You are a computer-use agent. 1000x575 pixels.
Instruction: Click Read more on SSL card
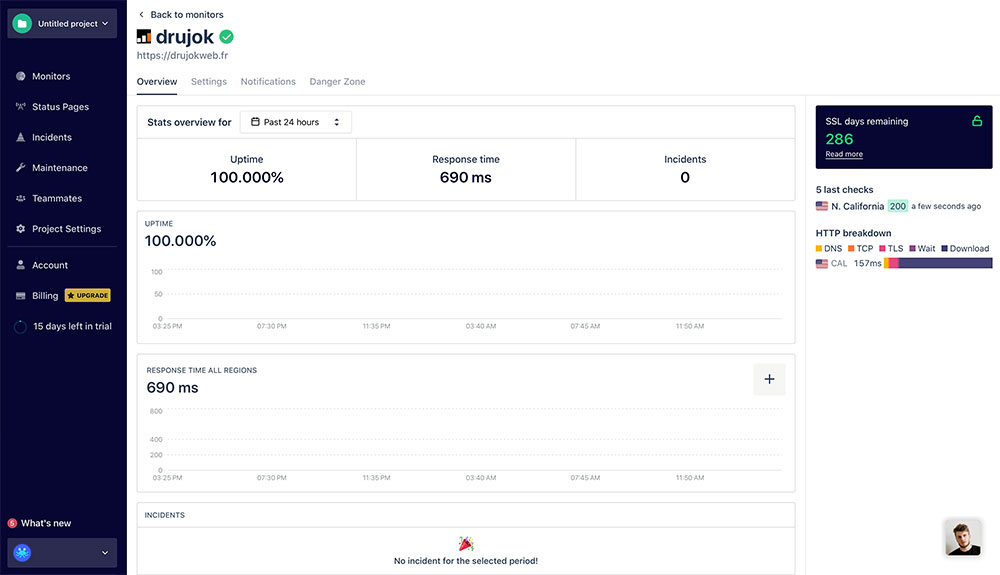[844, 154]
